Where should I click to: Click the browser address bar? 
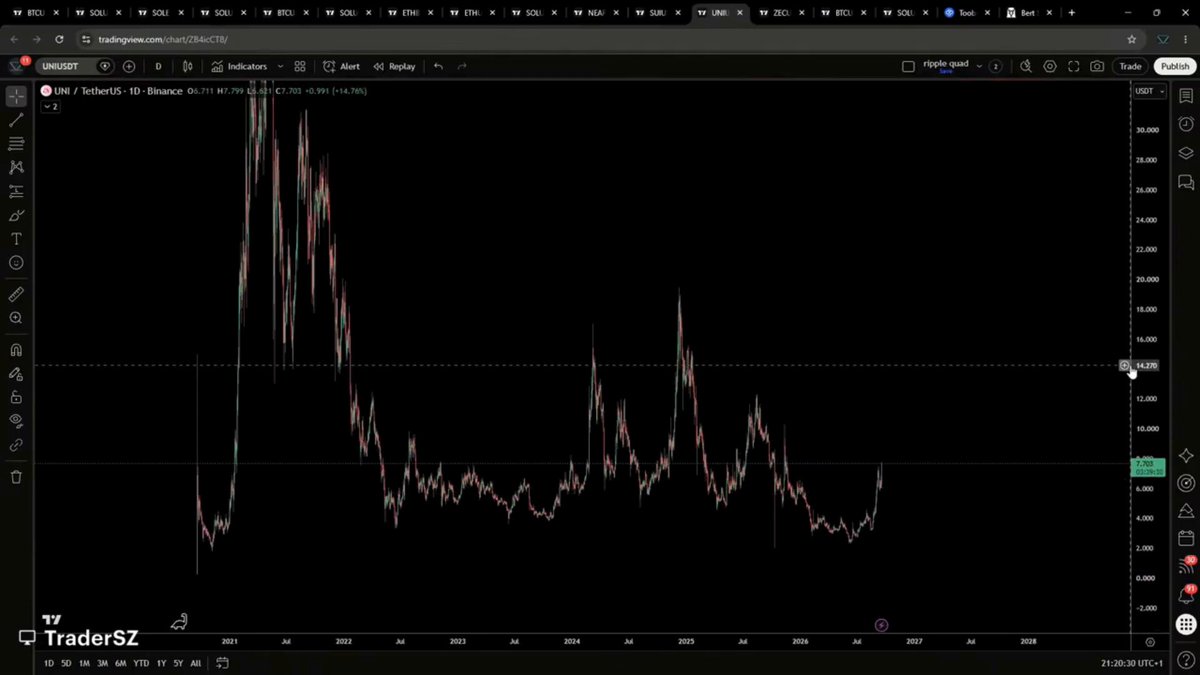tap(600, 39)
